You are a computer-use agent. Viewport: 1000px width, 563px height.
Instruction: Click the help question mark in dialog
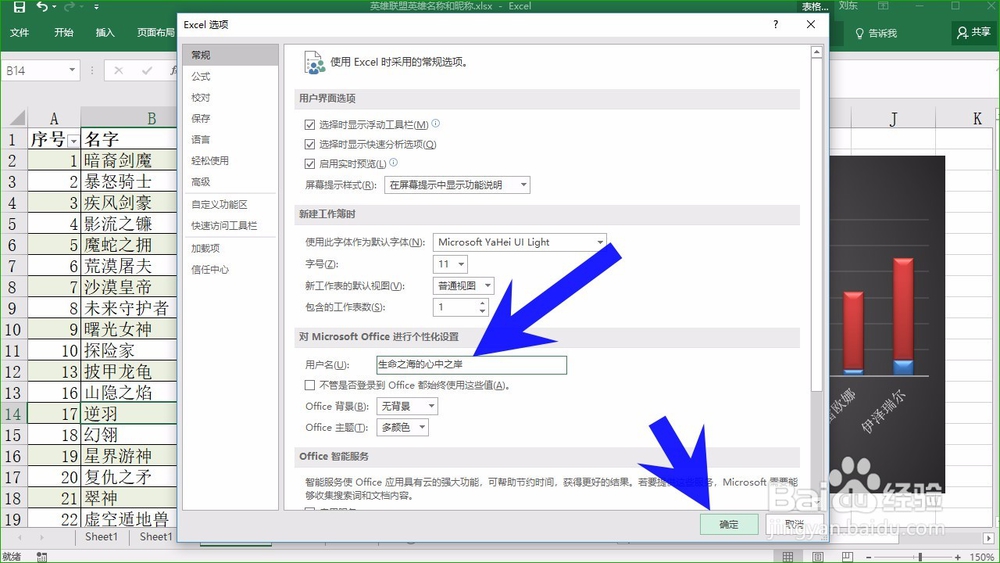[x=776, y=24]
